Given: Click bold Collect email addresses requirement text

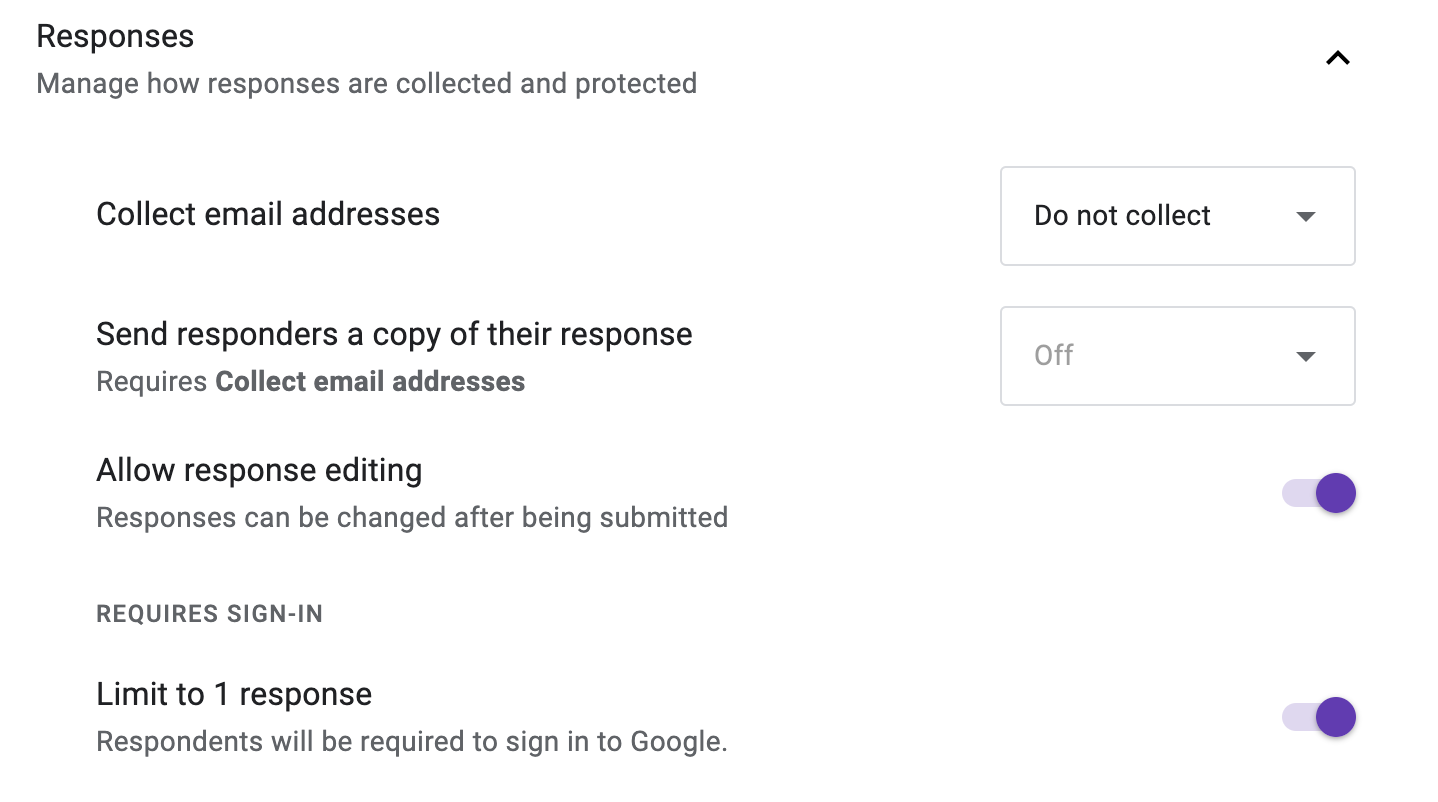Looking at the screenshot, I should 370,381.
